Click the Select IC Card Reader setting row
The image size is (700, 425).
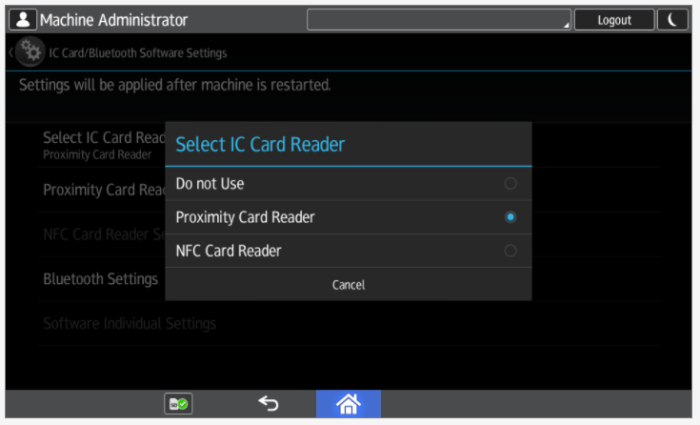click(102, 143)
